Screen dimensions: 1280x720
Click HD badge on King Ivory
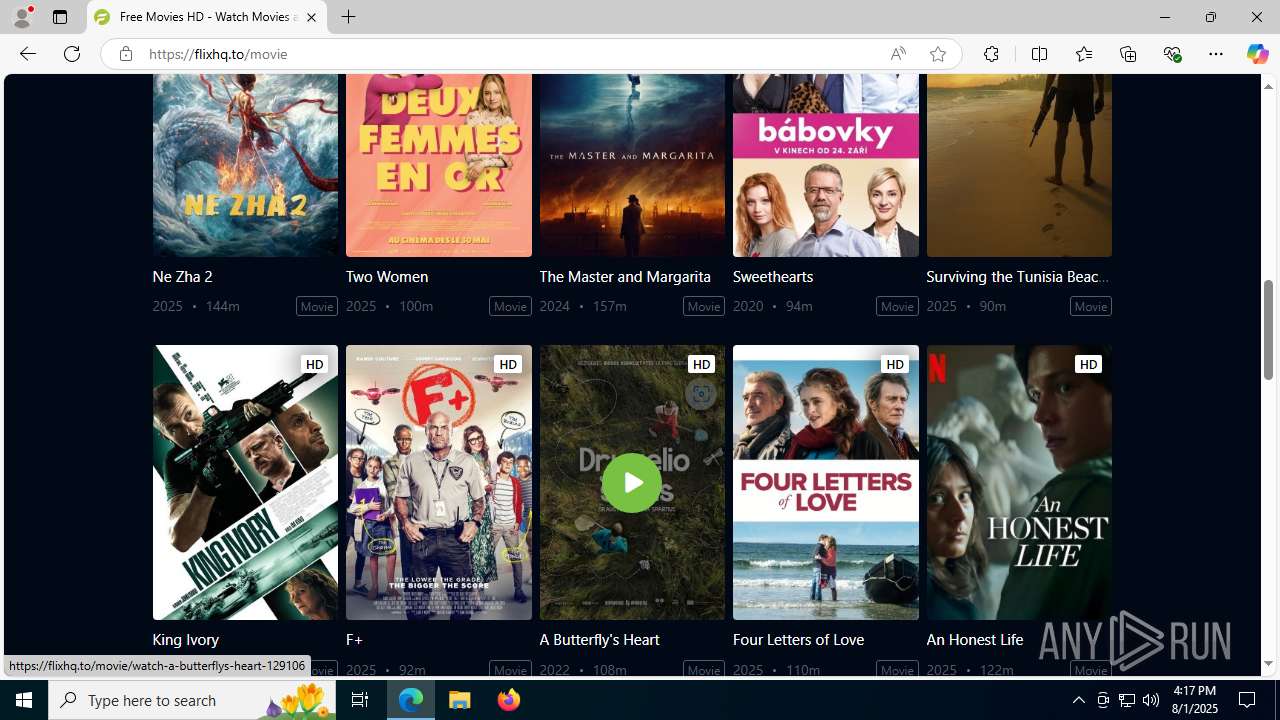314,364
